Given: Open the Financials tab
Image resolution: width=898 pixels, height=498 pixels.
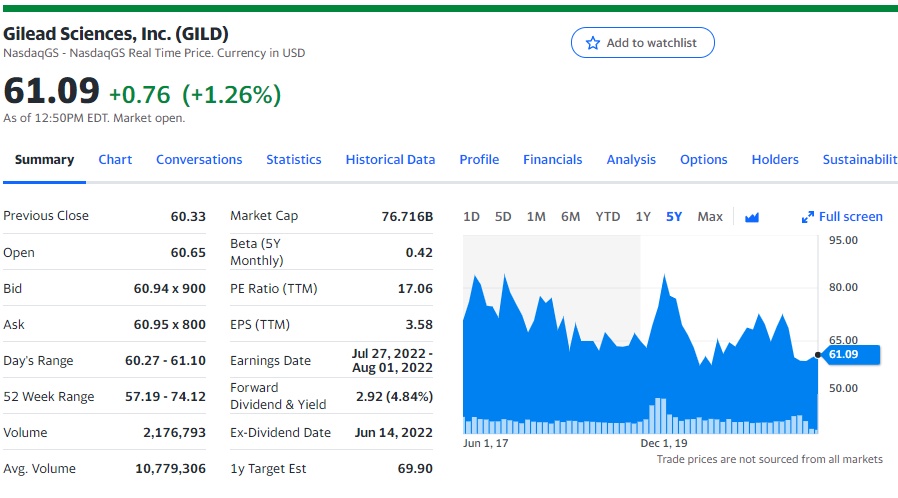Looking at the screenshot, I should coord(553,160).
